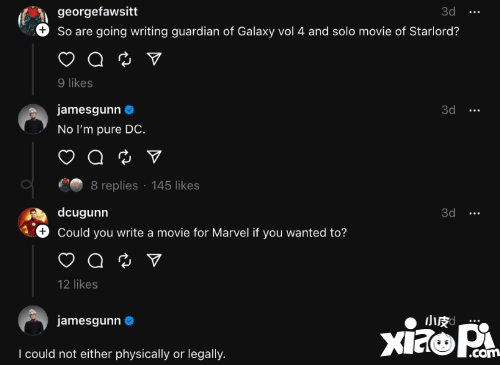Repost georgefawsitt's Guardians of the Galaxy comment
This screenshot has height=365, width=500.
125,60
